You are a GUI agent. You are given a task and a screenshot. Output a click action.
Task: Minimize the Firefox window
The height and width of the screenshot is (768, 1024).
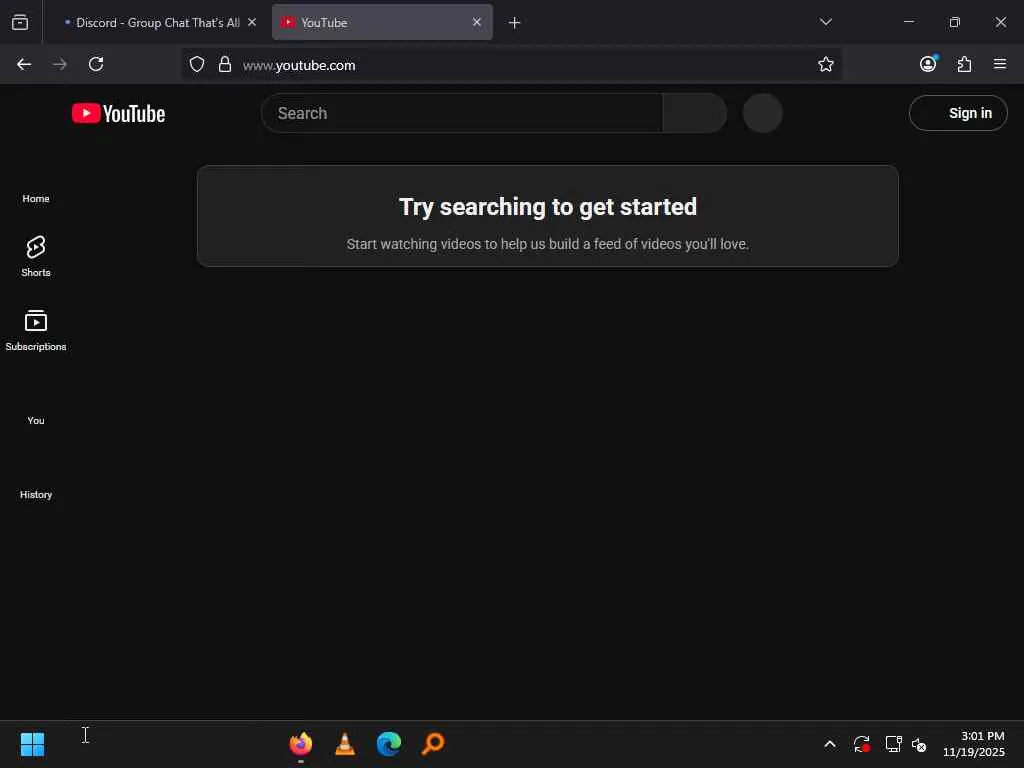coord(908,22)
